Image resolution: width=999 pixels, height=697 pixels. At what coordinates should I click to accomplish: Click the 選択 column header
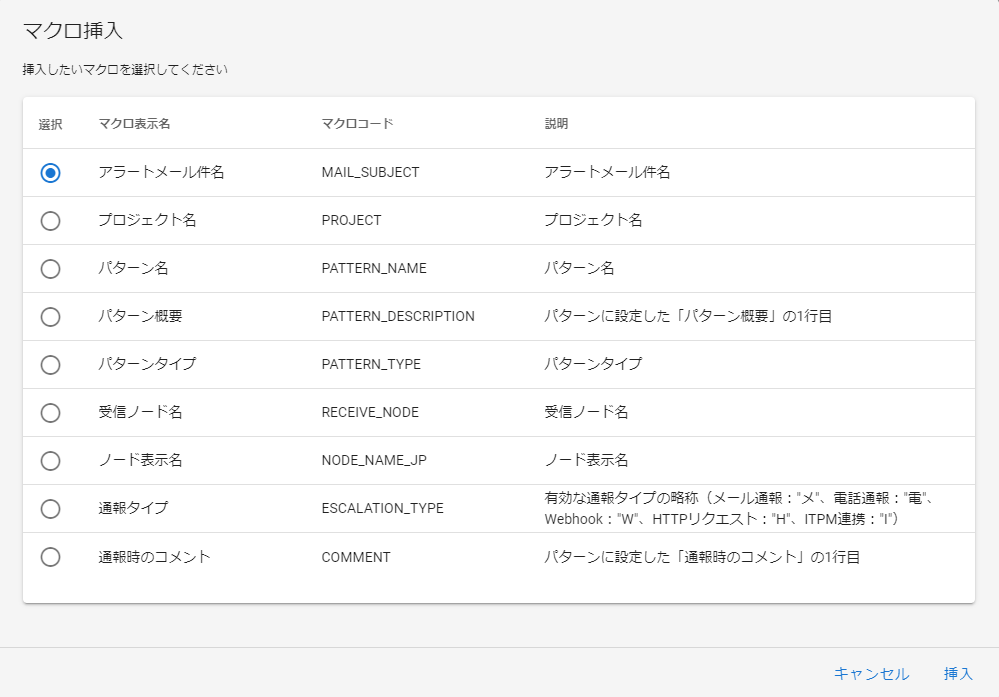(x=49, y=124)
